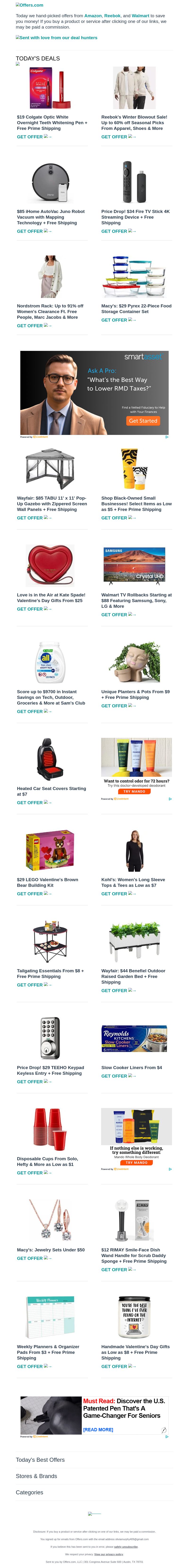Image resolution: width=189 pixels, height=1568 pixels.
Task: Click the Samsung Crystal UHD TV image
Action: click(134, 565)
